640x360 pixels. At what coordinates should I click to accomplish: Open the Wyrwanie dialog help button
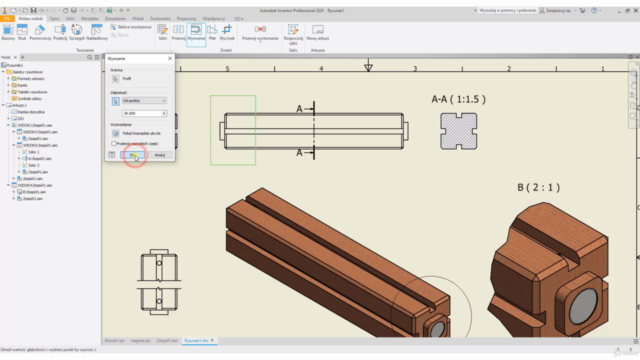click(x=112, y=155)
